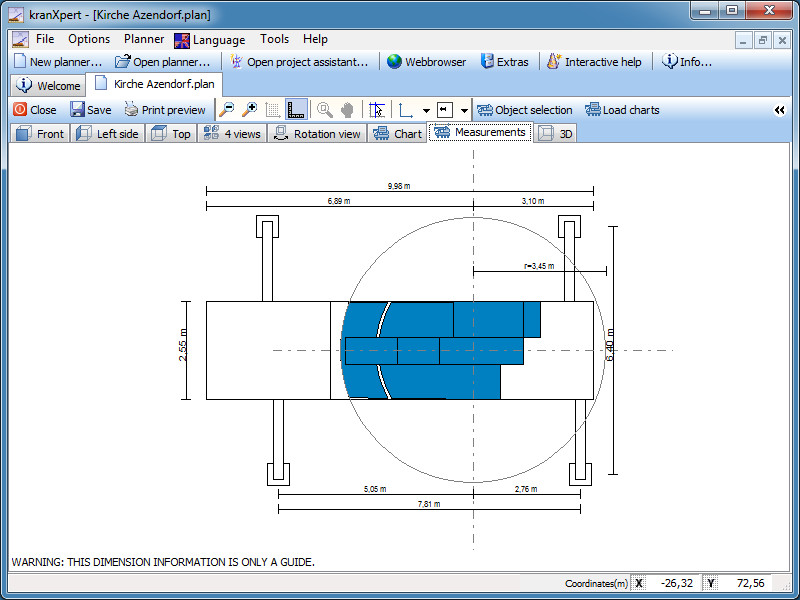800x600 pixels.
Task: Open the Planner menu
Action: tap(144, 39)
